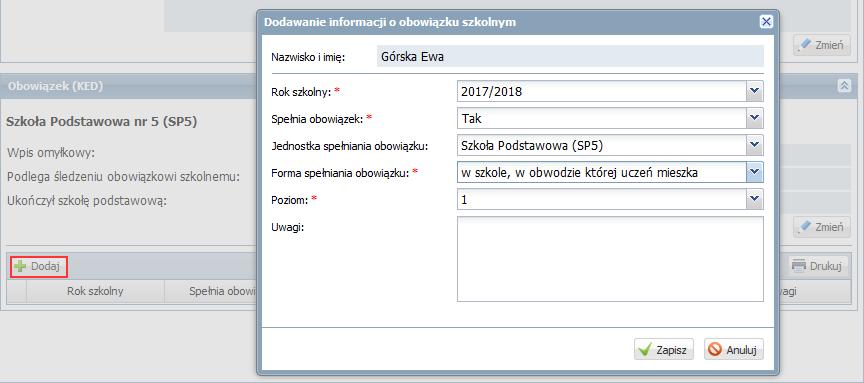Click 'Podlega śledzeniu obowiązkowi szkolnemu:' label
The width and height of the screenshot is (864, 383).
[123, 177]
